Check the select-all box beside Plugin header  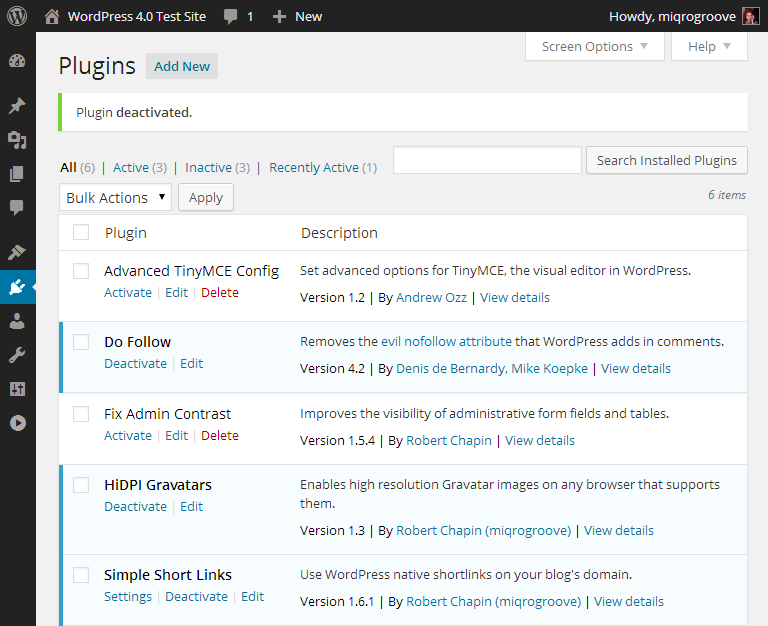point(81,232)
